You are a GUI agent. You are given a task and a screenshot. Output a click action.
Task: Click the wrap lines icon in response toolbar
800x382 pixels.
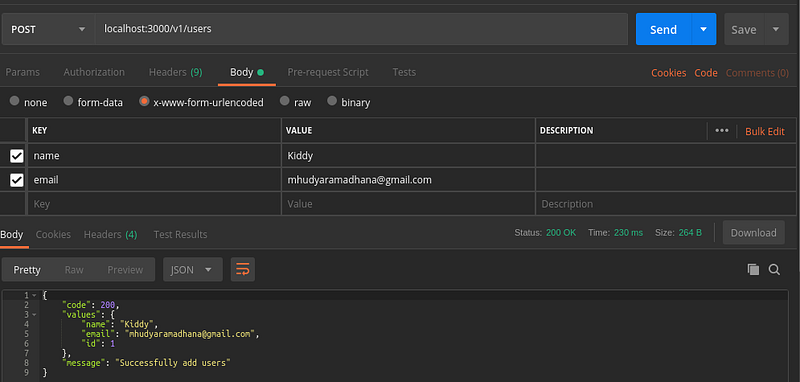(x=243, y=269)
